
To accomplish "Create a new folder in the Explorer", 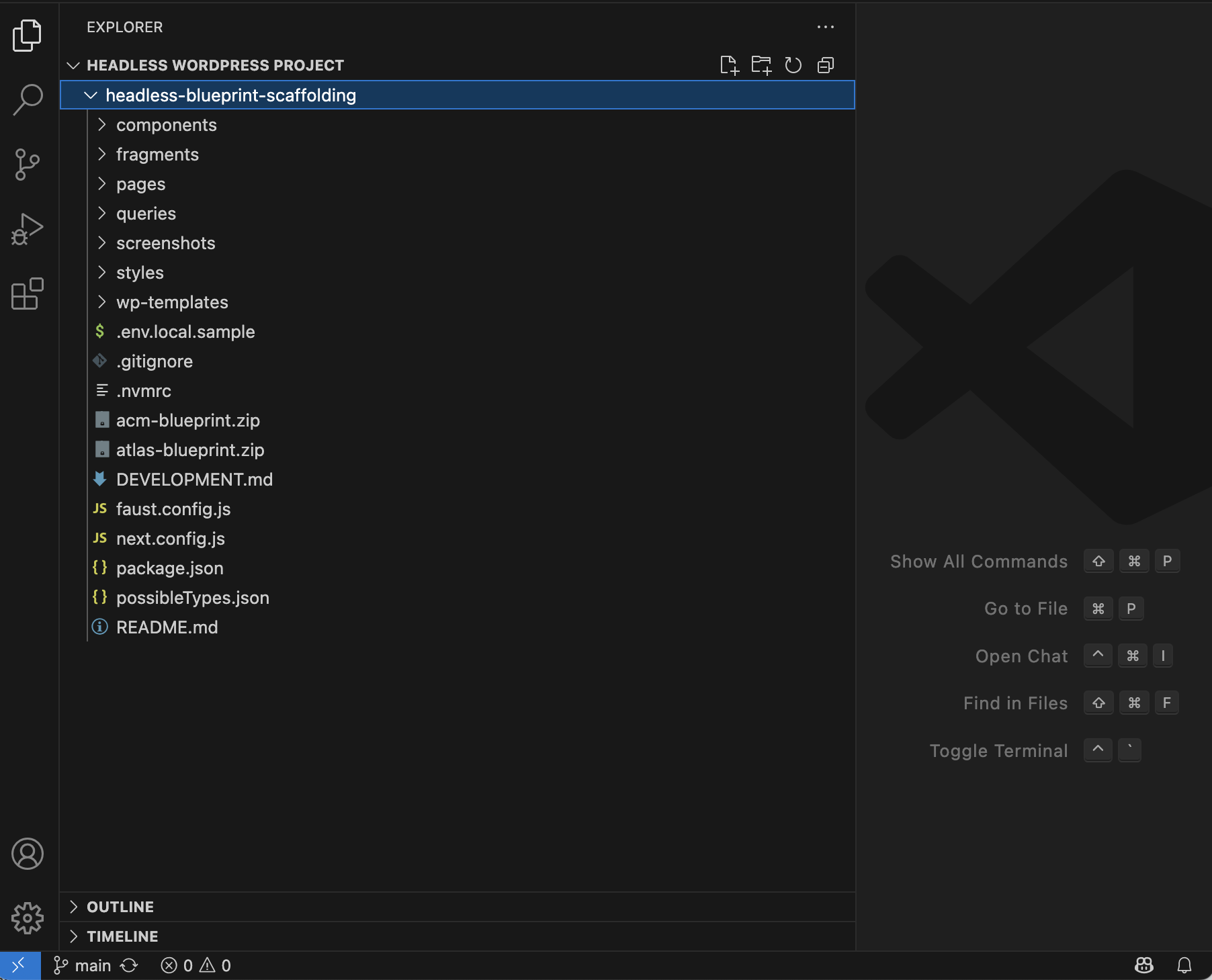I will tap(761, 65).
